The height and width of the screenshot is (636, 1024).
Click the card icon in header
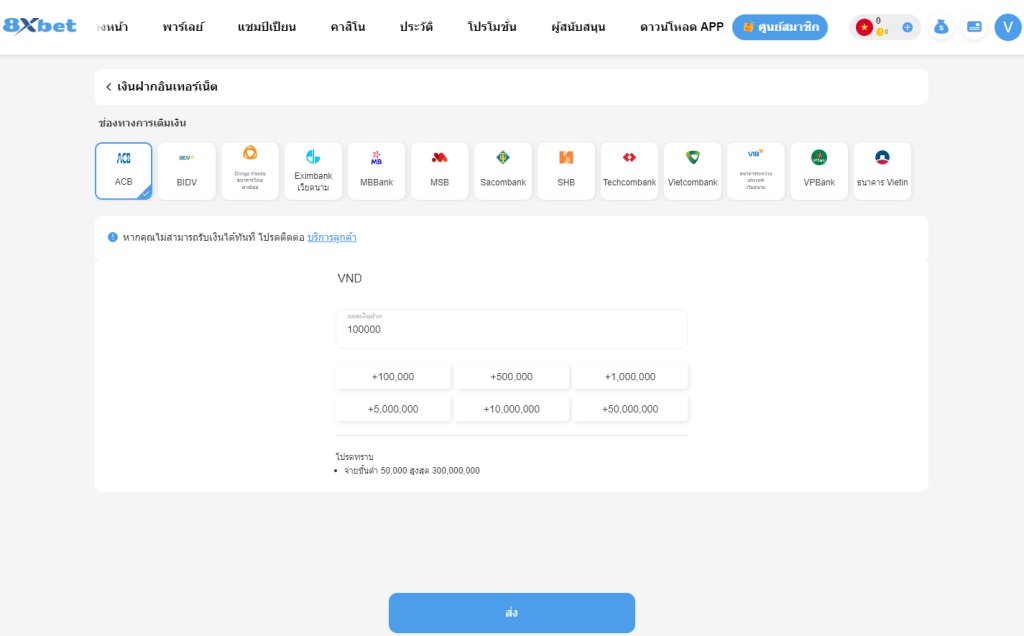click(974, 27)
